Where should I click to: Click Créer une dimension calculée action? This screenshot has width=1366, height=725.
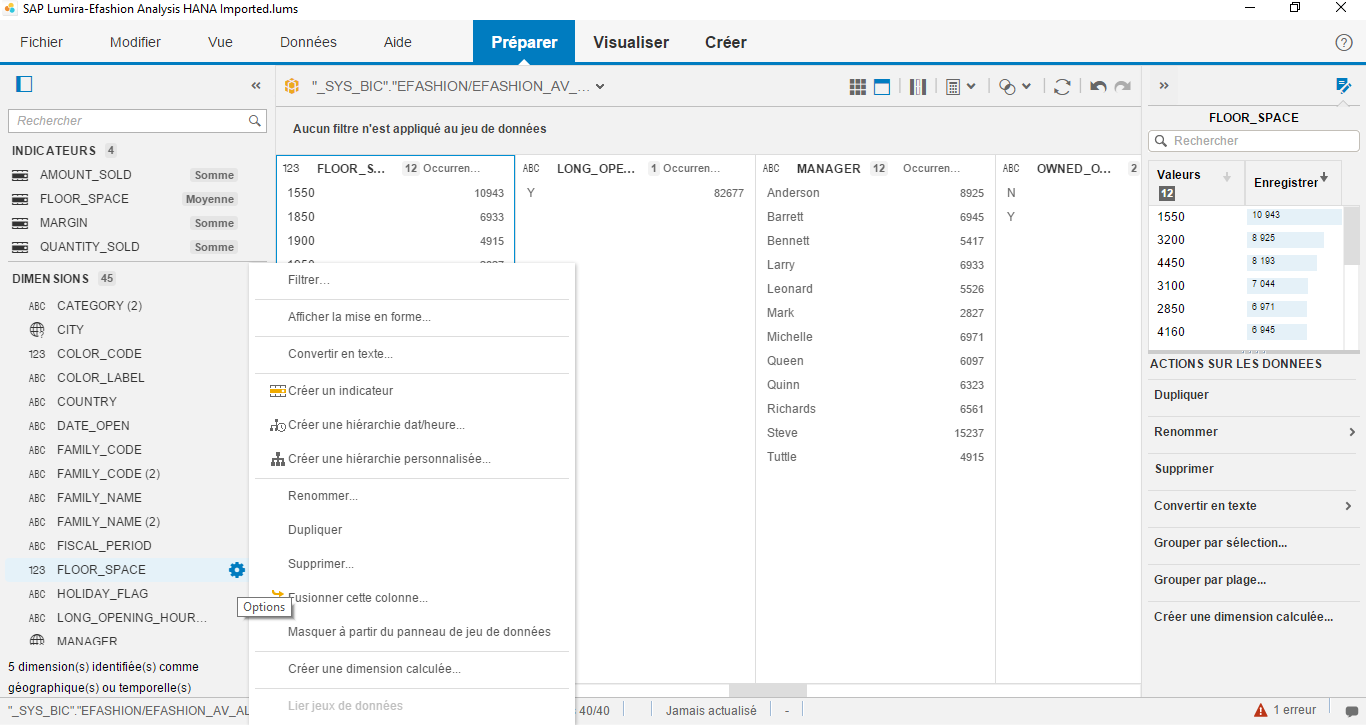coord(1243,617)
